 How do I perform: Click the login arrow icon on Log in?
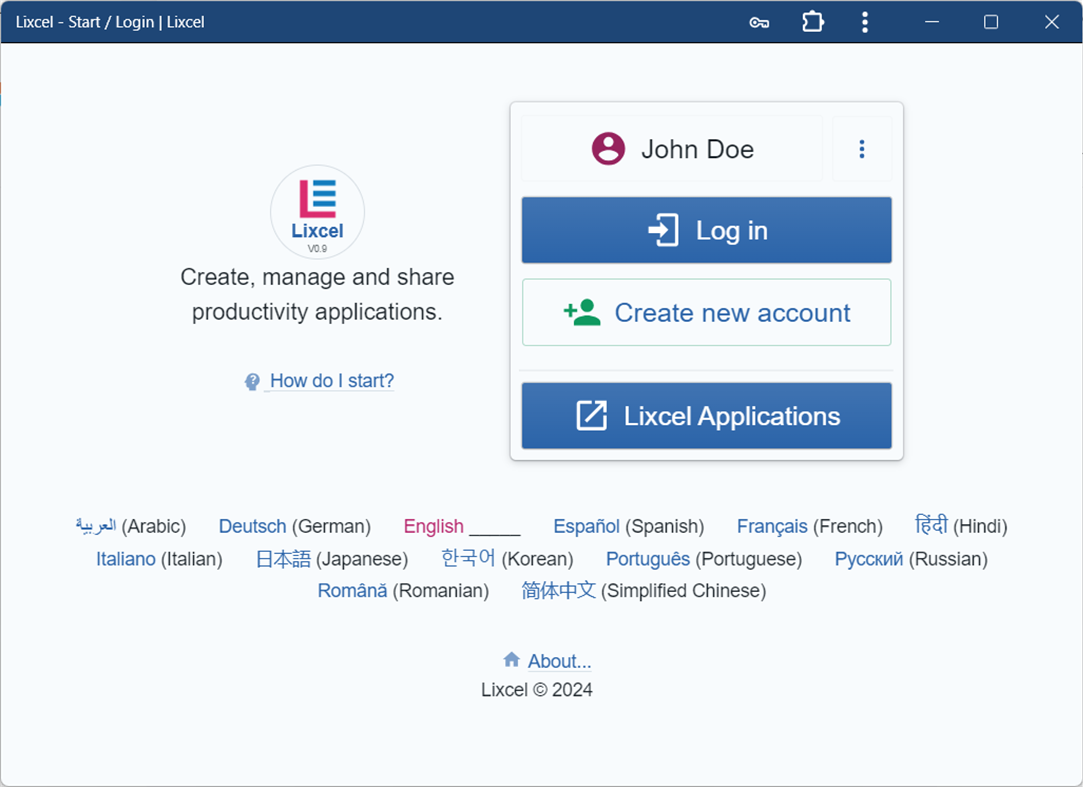(662, 229)
